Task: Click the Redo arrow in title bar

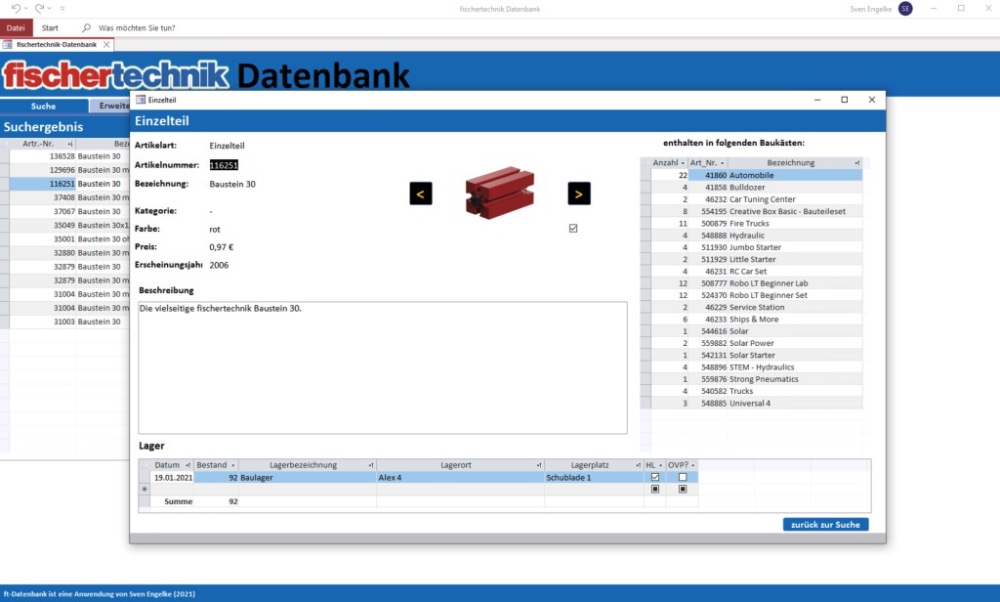Action: click(40, 9)
